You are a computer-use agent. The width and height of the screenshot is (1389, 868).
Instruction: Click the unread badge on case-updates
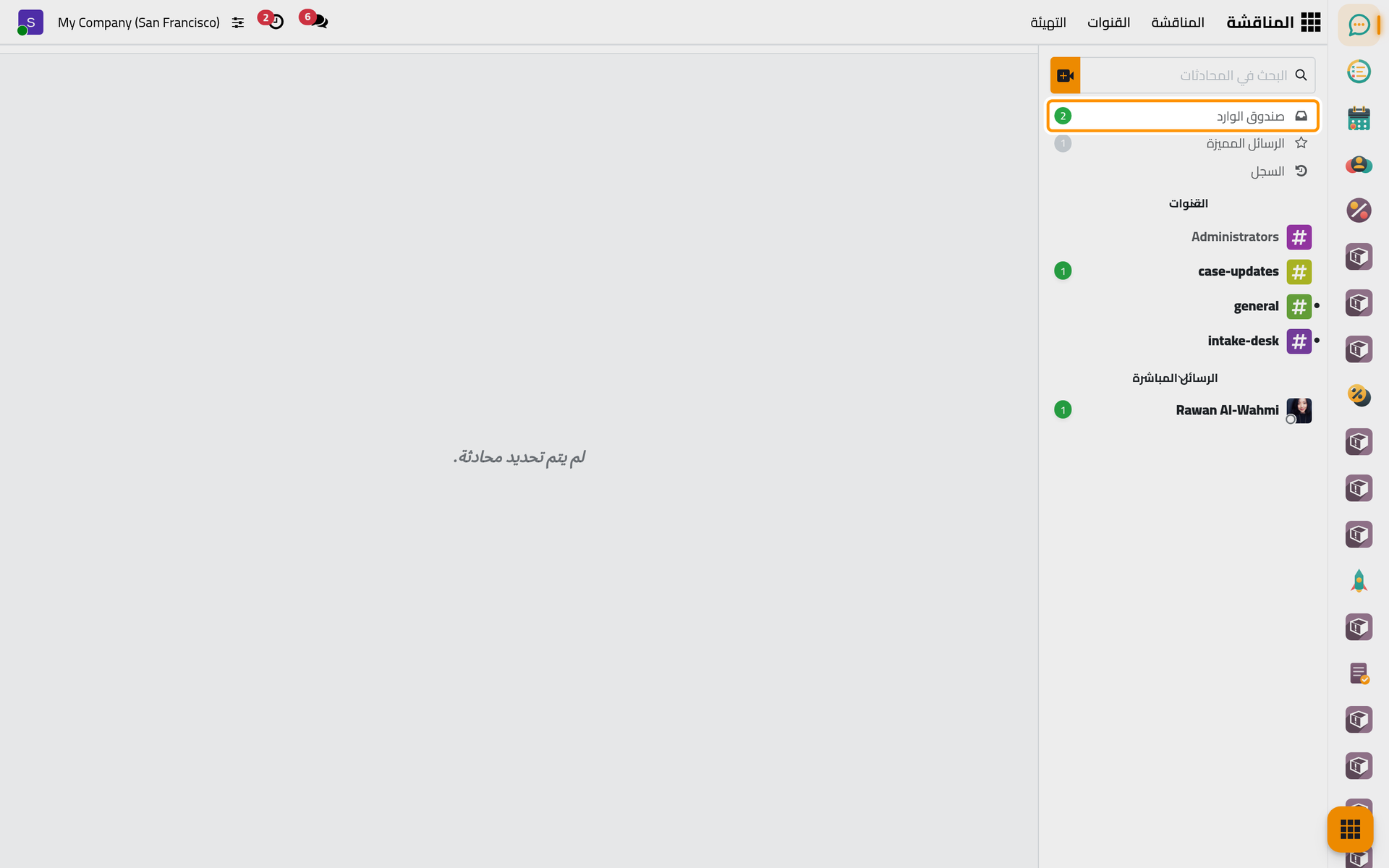click(x=1063, y=271)
